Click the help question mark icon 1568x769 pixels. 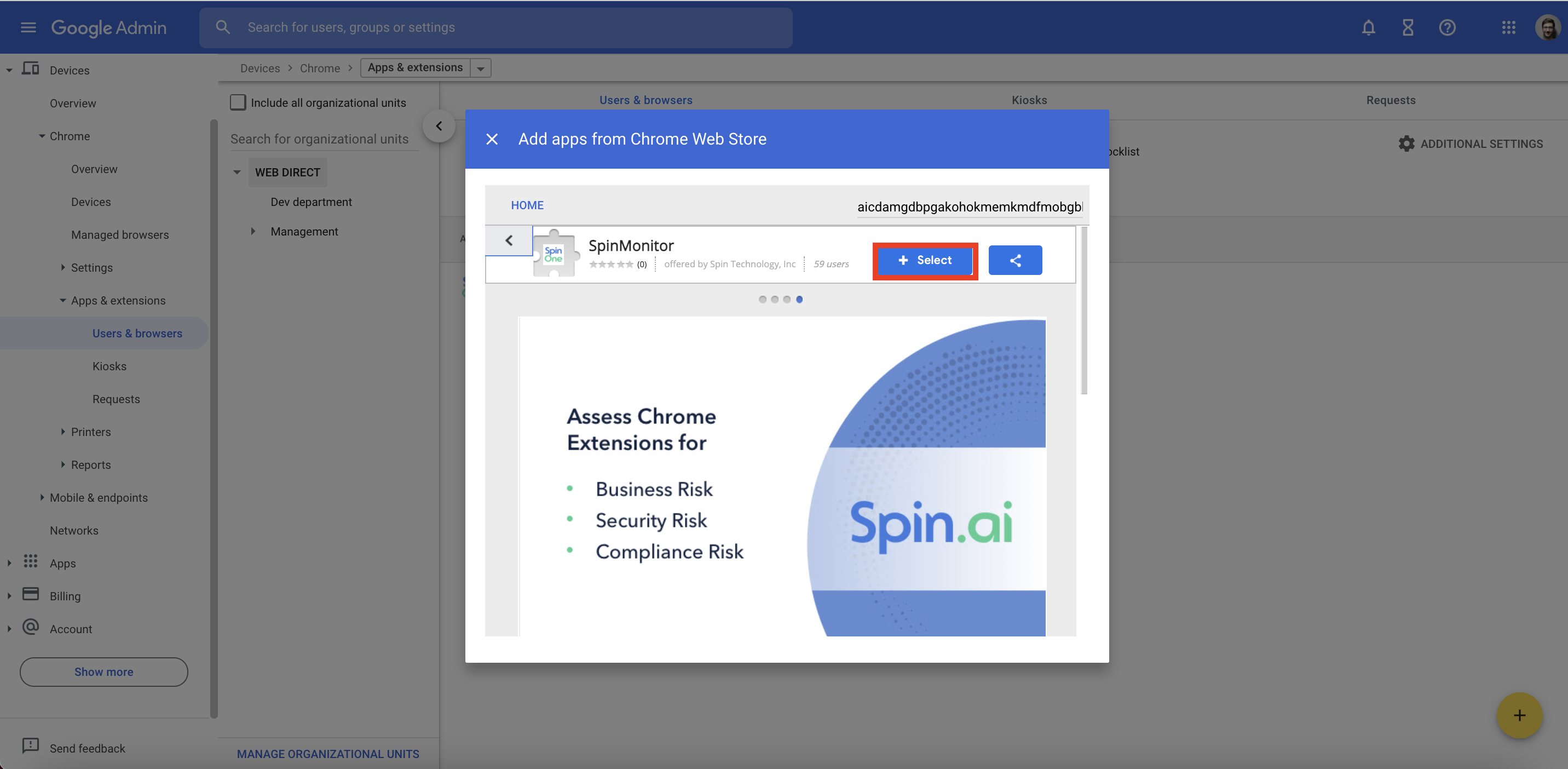[1447, 27]
